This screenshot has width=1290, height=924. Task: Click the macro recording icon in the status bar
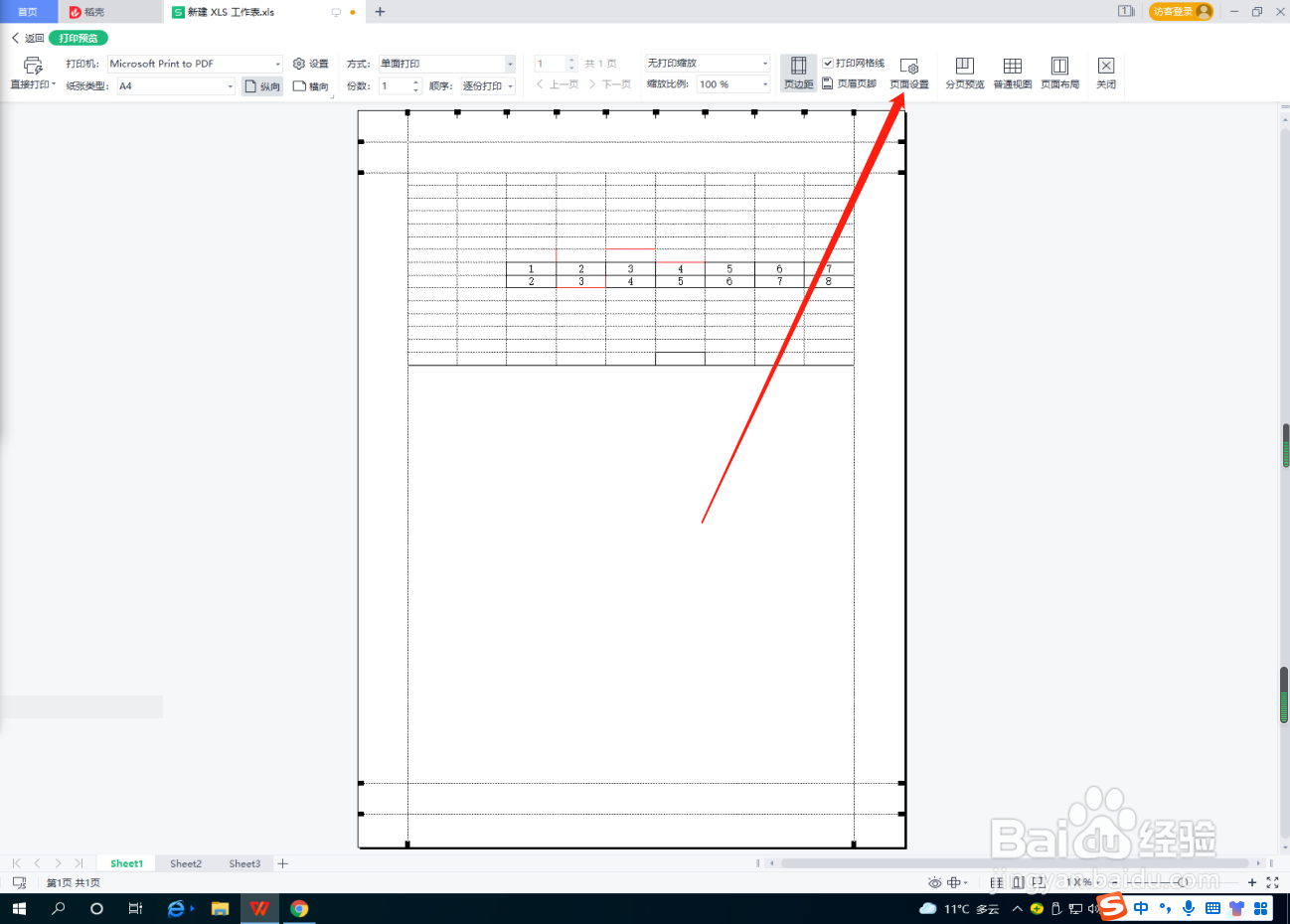point(19,882)
